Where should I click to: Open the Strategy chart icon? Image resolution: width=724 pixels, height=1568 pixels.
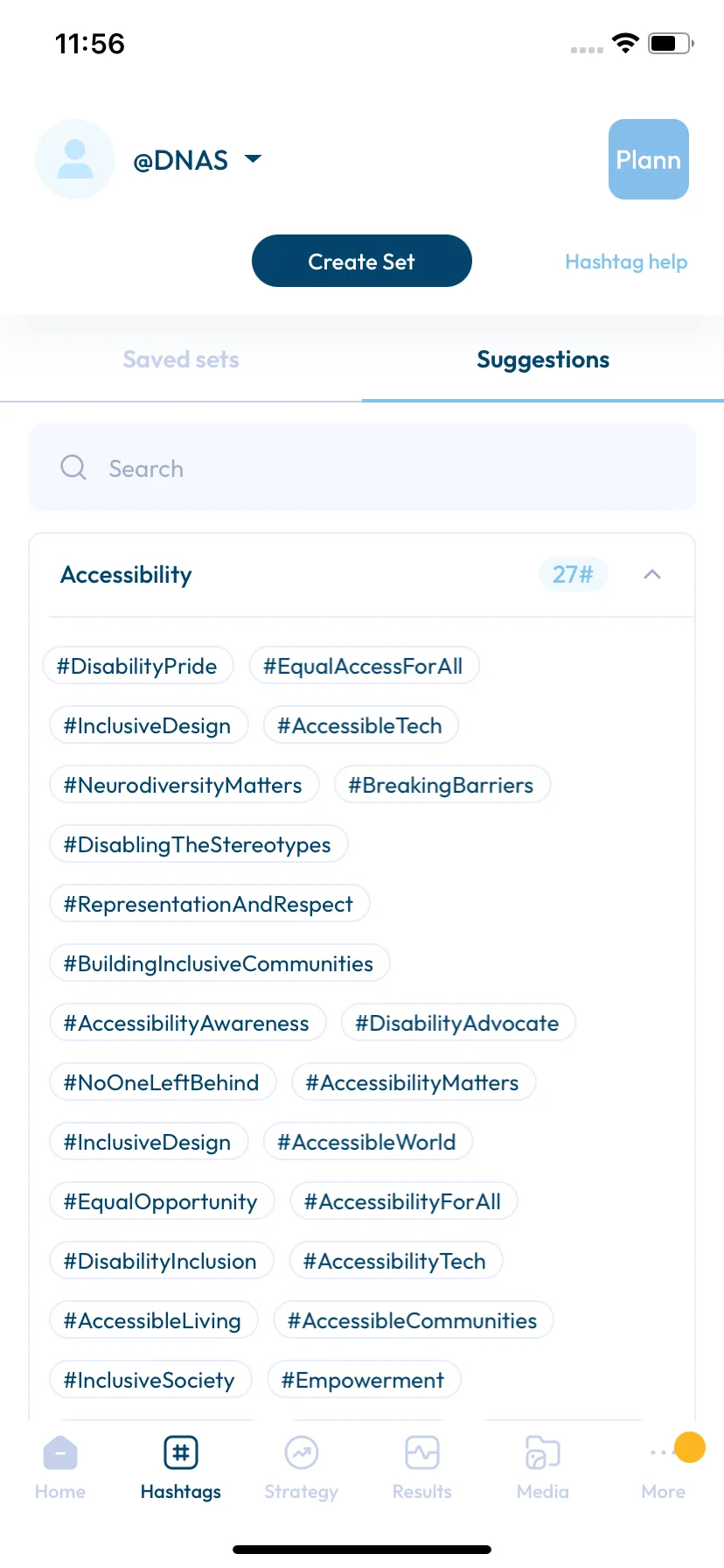[x=302, y=1453]
